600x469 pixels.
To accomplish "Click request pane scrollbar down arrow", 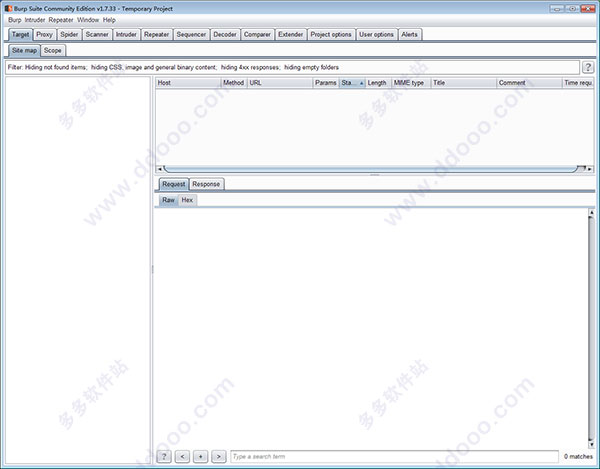I will click(592, 445).
